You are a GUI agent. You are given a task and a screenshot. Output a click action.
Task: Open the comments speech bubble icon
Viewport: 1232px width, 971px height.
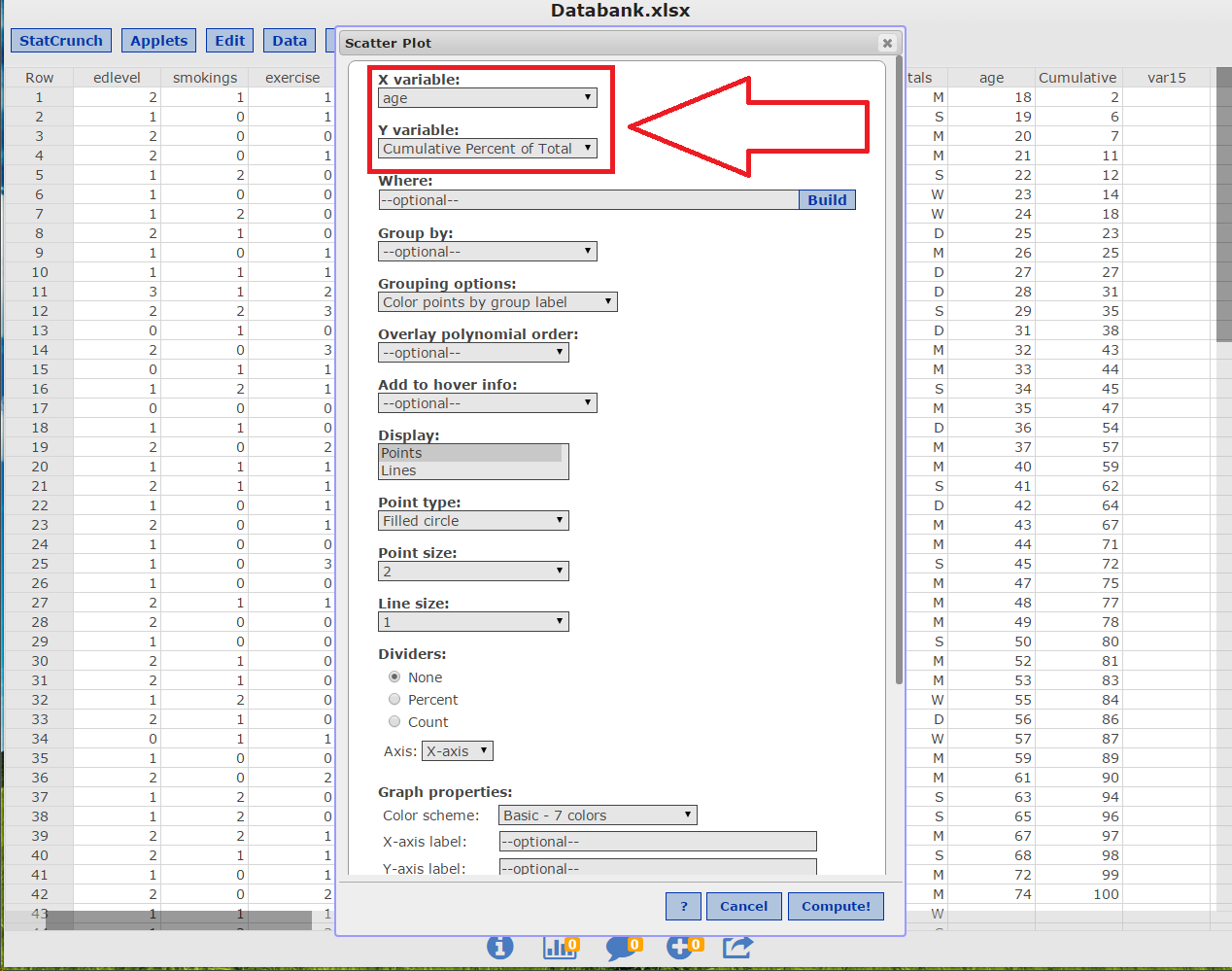point(622,947)
